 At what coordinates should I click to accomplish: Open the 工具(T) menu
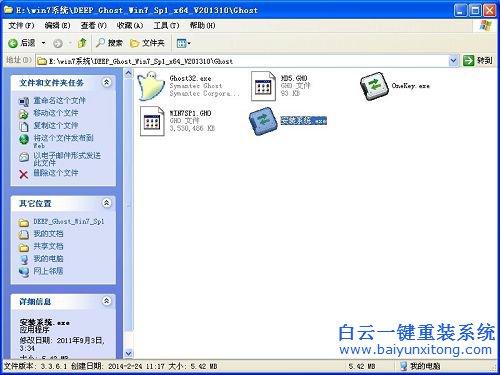coord(166,26)
